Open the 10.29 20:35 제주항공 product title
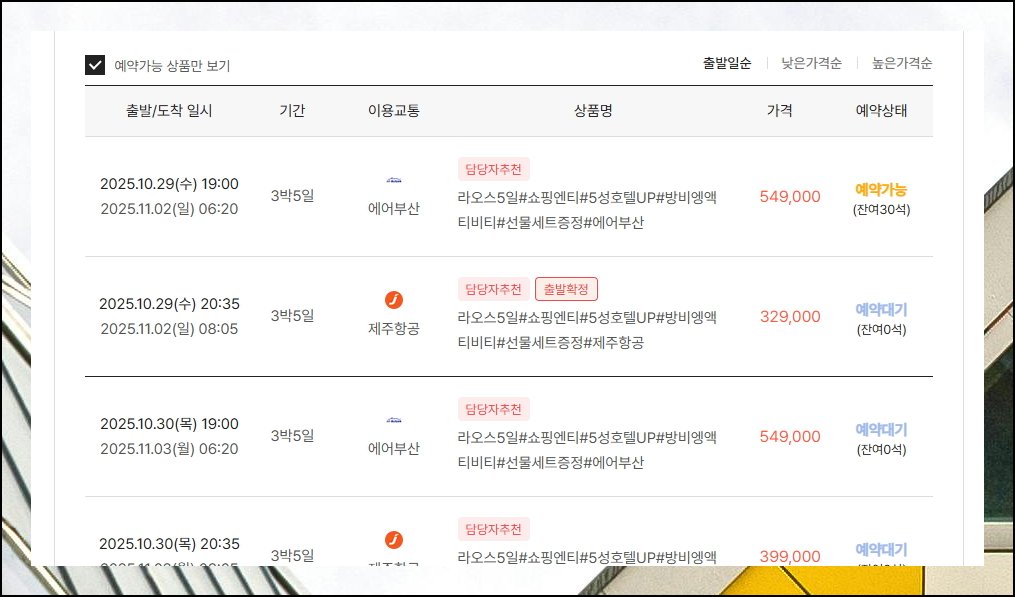The image size is (1015, 597). pos(587,330)
